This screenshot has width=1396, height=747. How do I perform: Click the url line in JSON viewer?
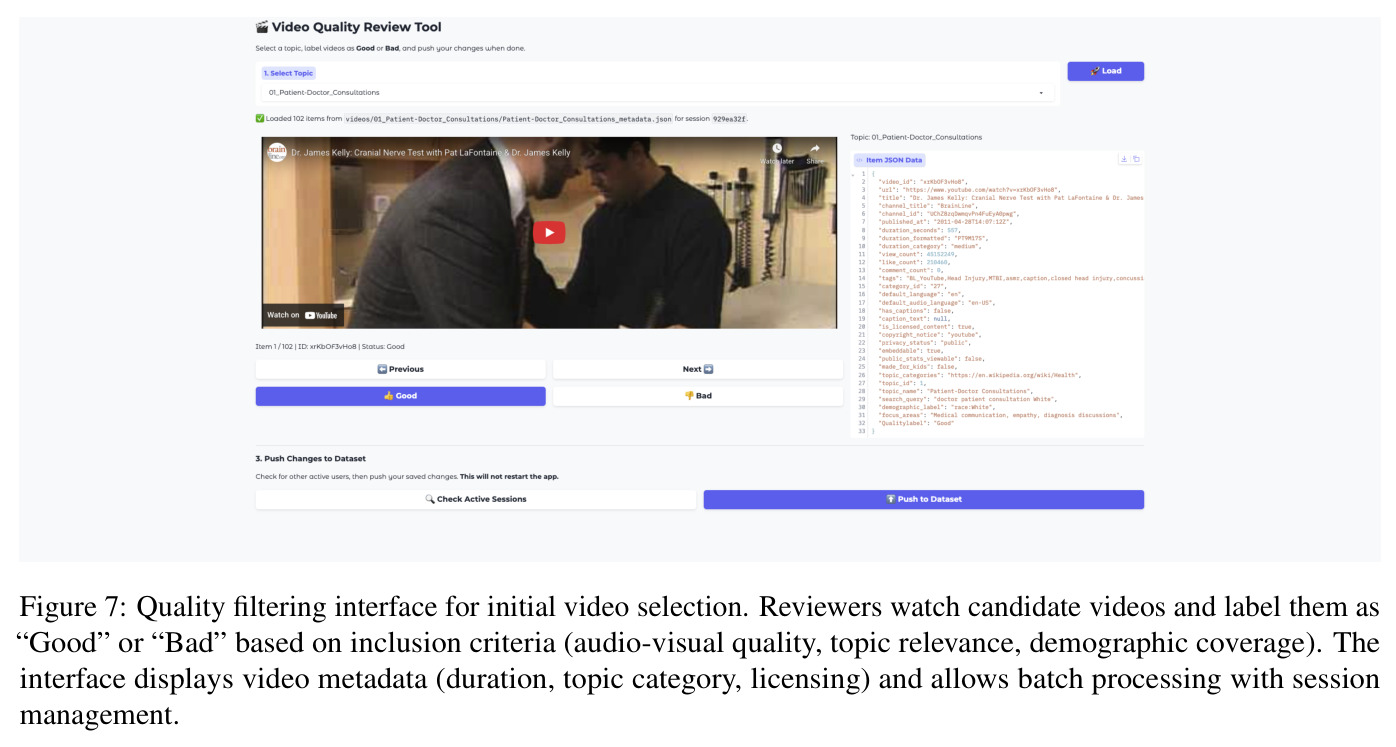pyautogui.click(x=969, y=189)
